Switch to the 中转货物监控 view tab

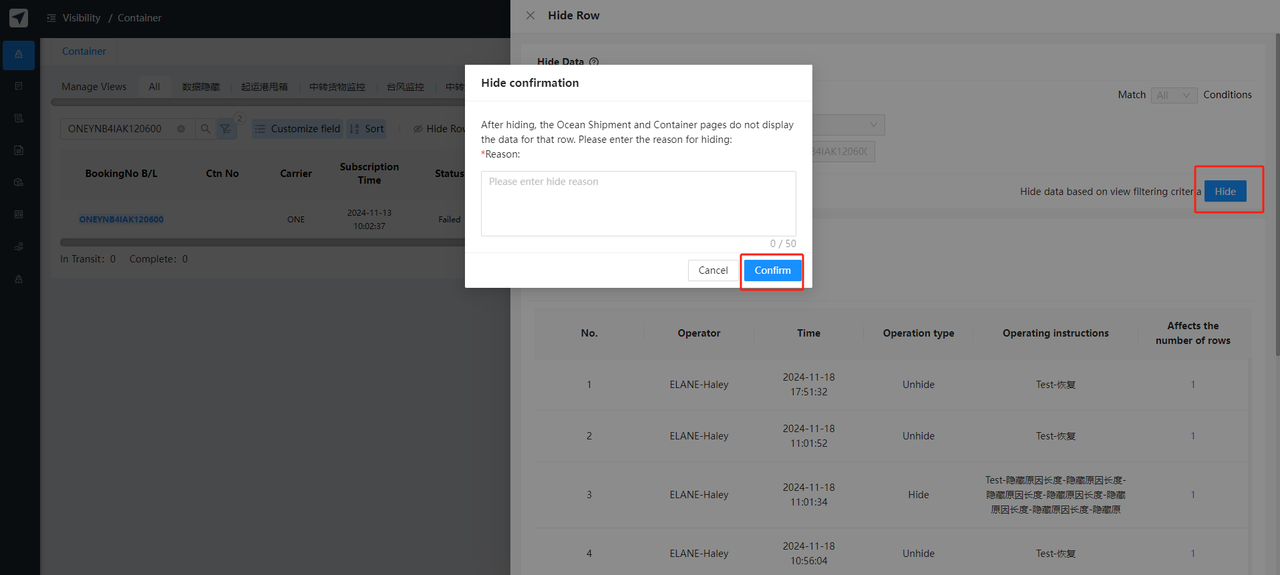(x=337, y=87)
